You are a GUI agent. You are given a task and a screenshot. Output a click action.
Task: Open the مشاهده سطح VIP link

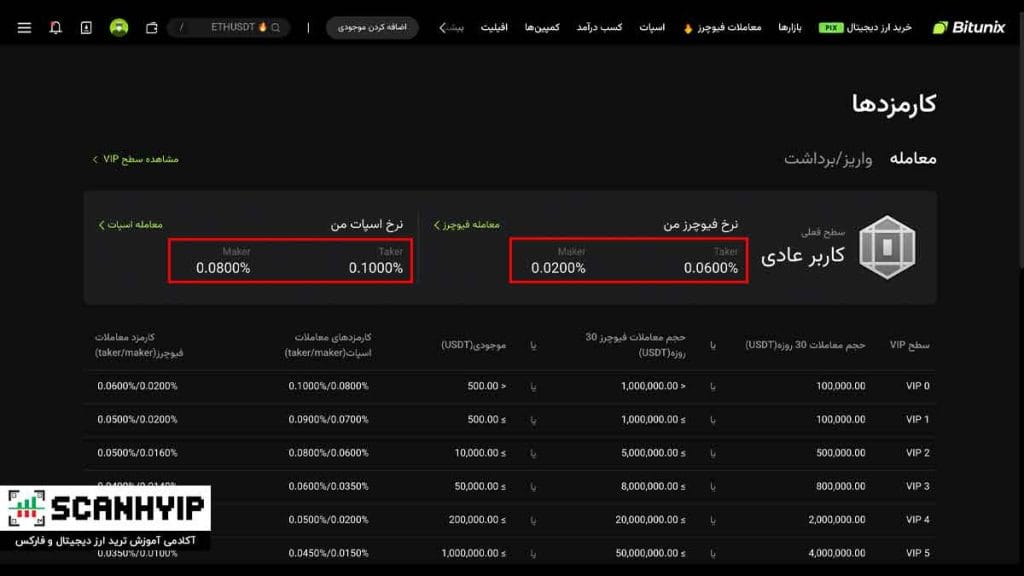136,159
